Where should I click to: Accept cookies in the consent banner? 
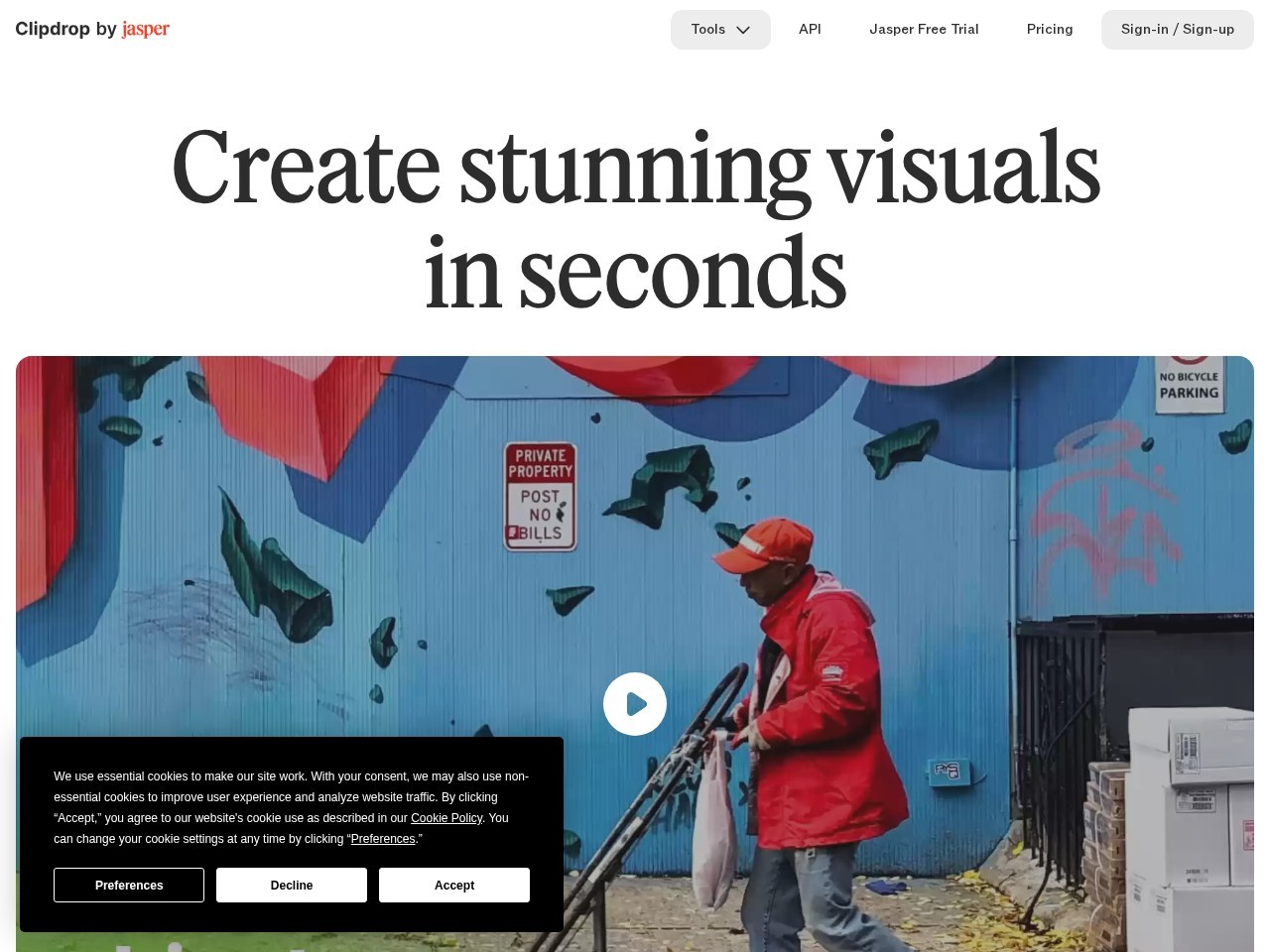tap(454, 885)
